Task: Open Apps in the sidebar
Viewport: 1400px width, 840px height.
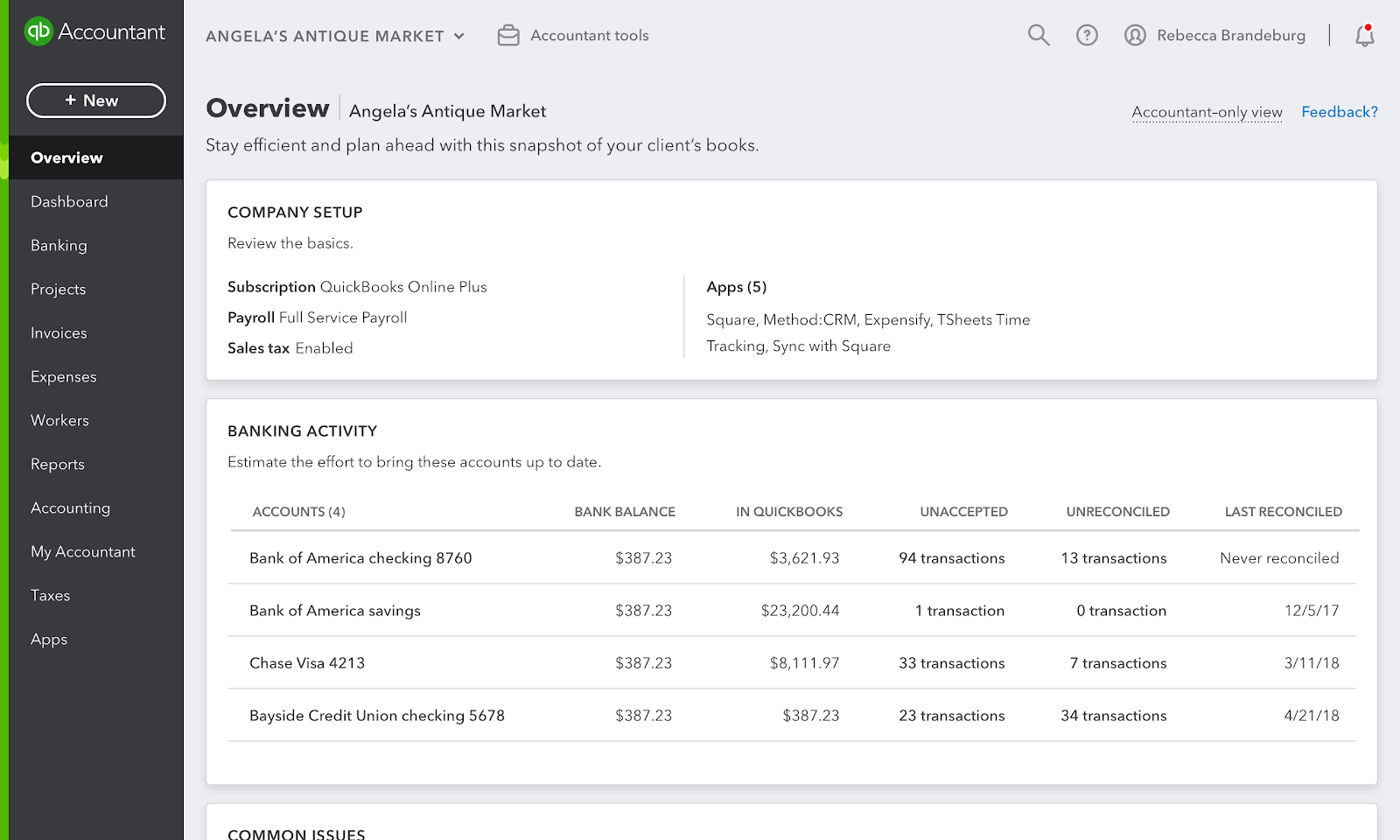Action: click(49, 640)
